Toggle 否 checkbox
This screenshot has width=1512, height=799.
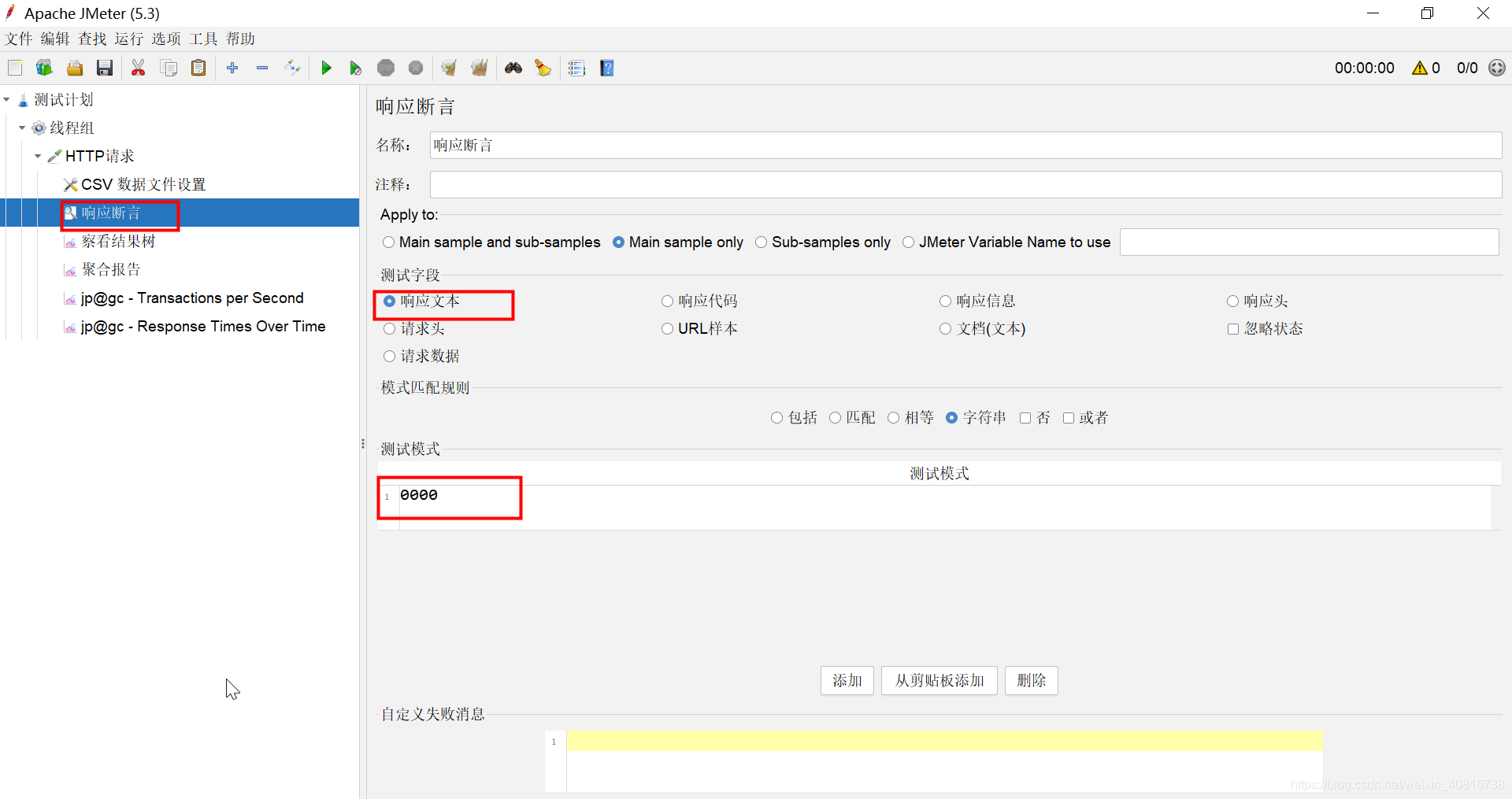pyautogui.click(x=1025, y=418)
